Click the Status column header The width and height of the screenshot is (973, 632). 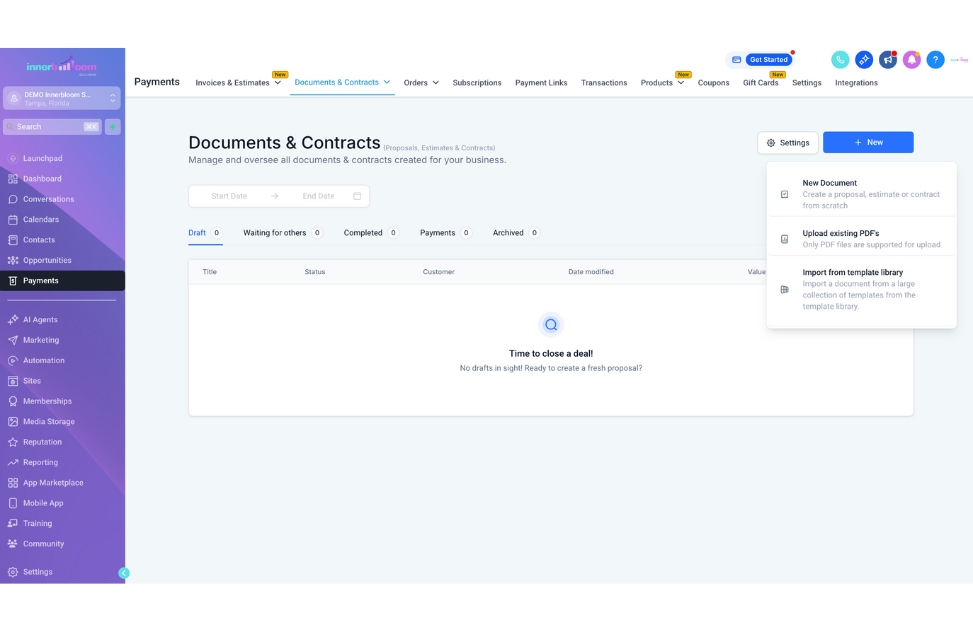pyautogui.click(x=315, y=272)
